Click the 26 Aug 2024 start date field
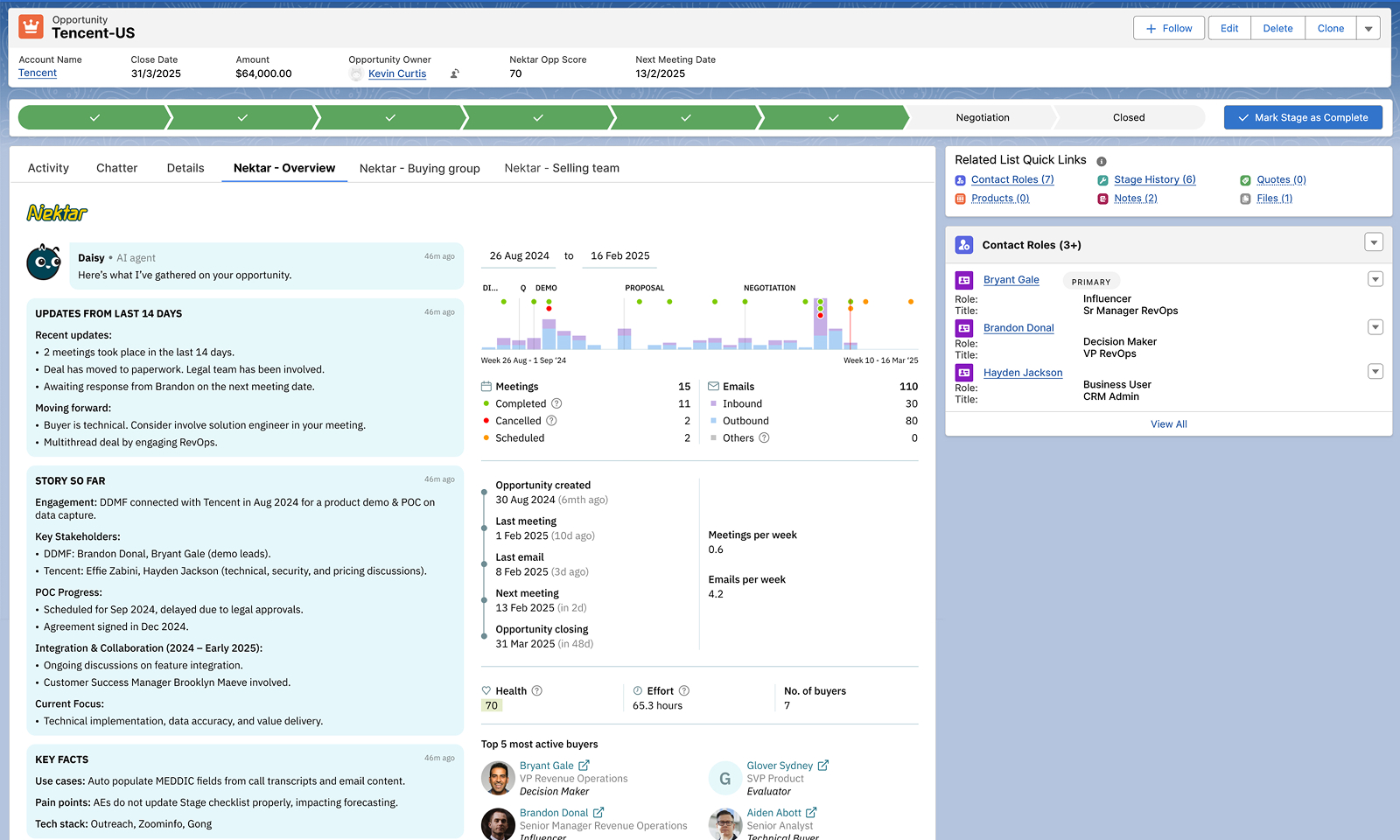This screenshot has width=1400, height=840. [520, 256]
